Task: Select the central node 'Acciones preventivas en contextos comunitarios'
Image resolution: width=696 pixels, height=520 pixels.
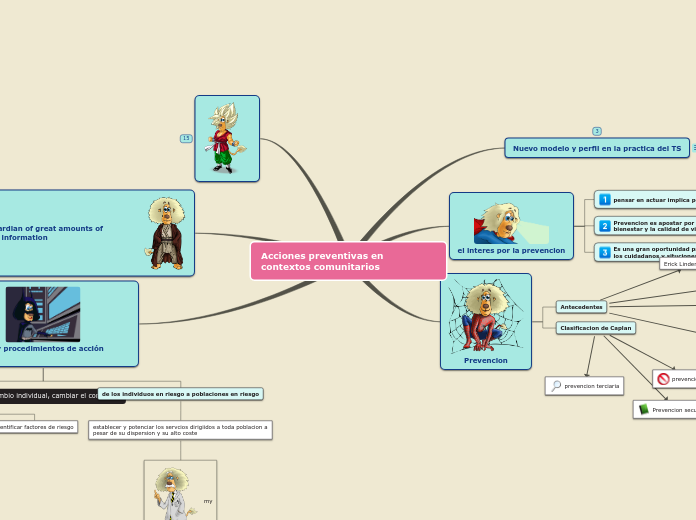Action: (348, 261)
